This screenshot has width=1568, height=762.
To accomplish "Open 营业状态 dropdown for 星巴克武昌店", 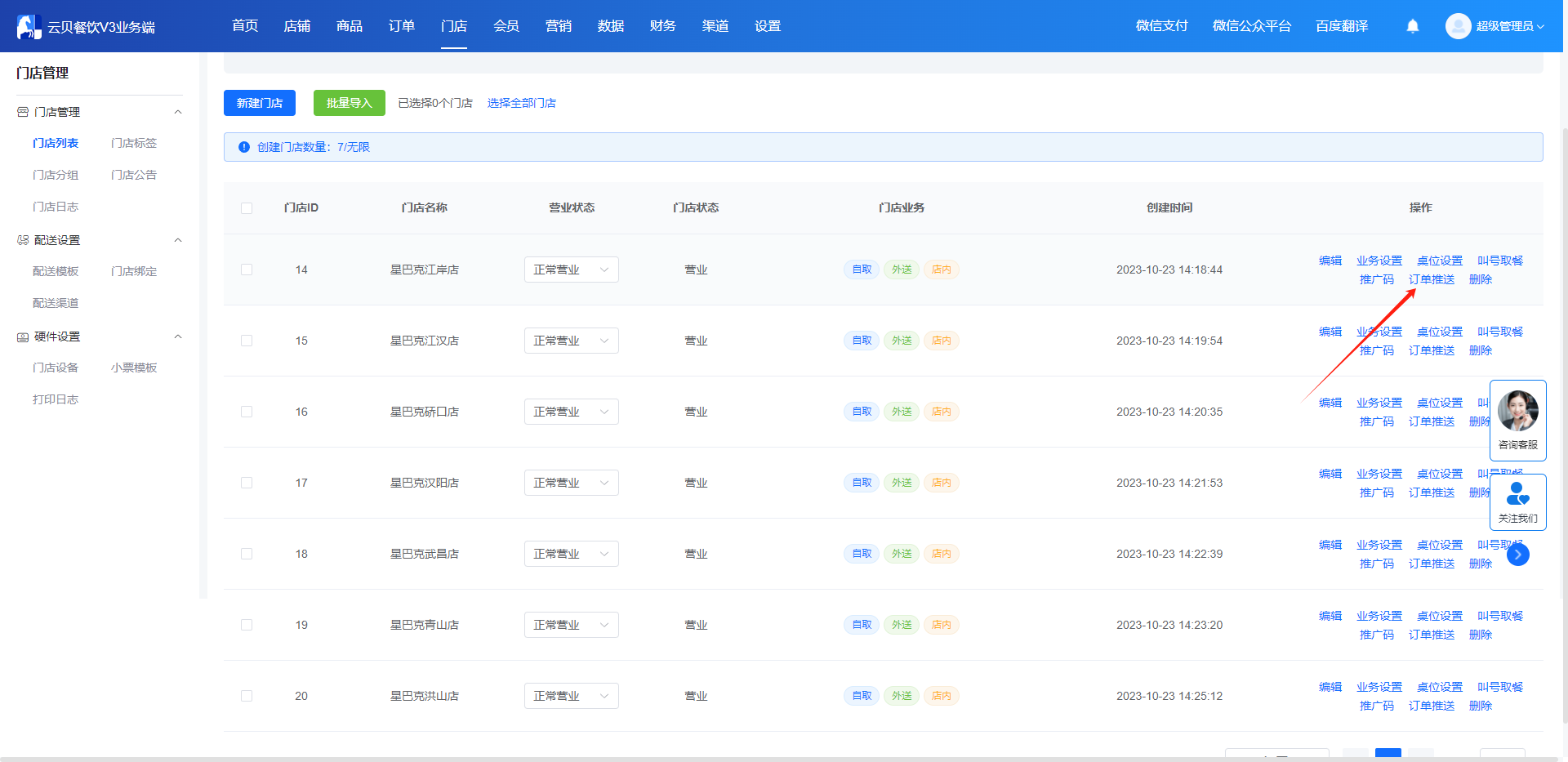I will coord(572,554).
